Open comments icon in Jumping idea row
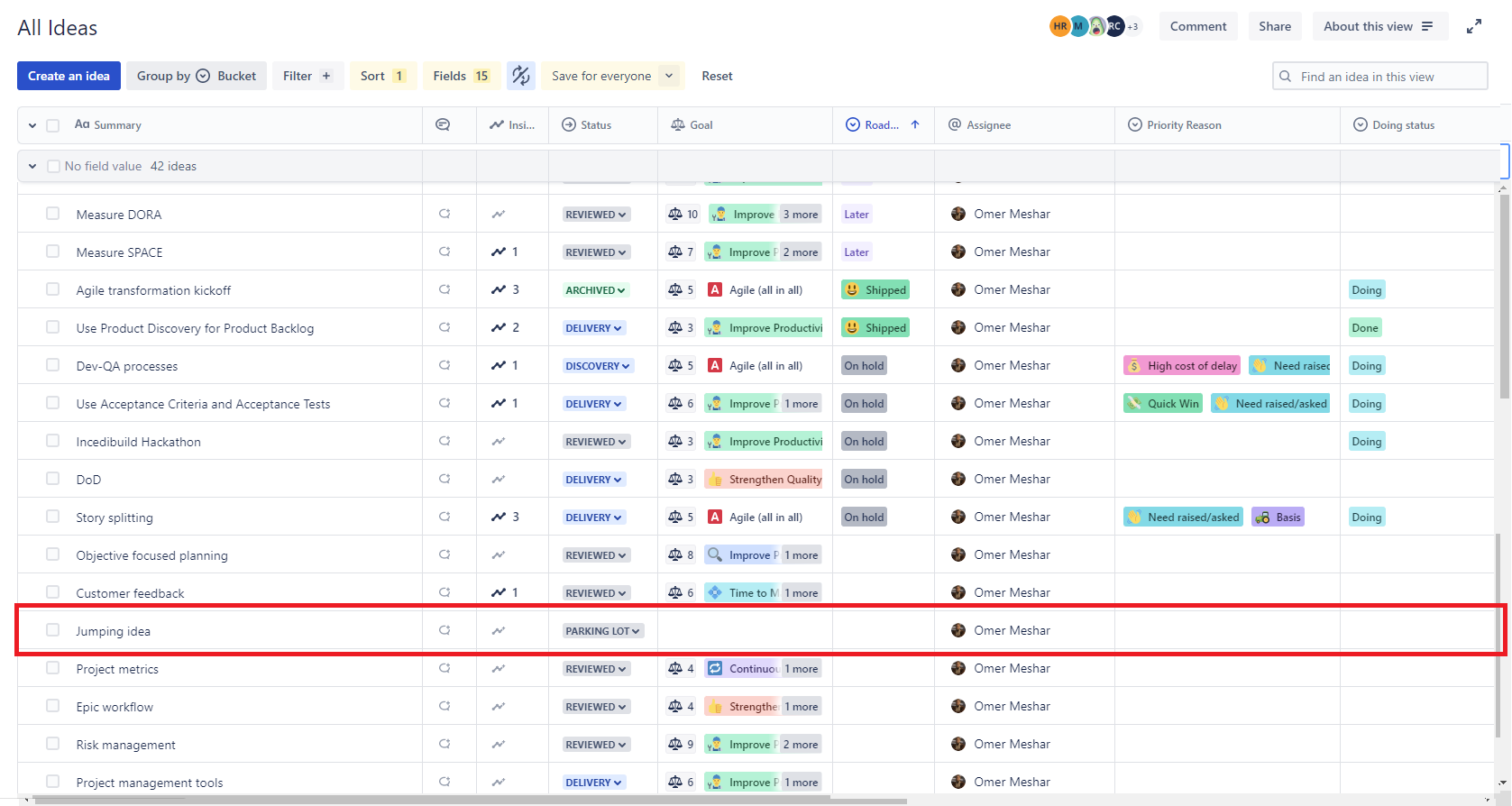The width and height of the screenshot is (1512, 806). [444, 630]
